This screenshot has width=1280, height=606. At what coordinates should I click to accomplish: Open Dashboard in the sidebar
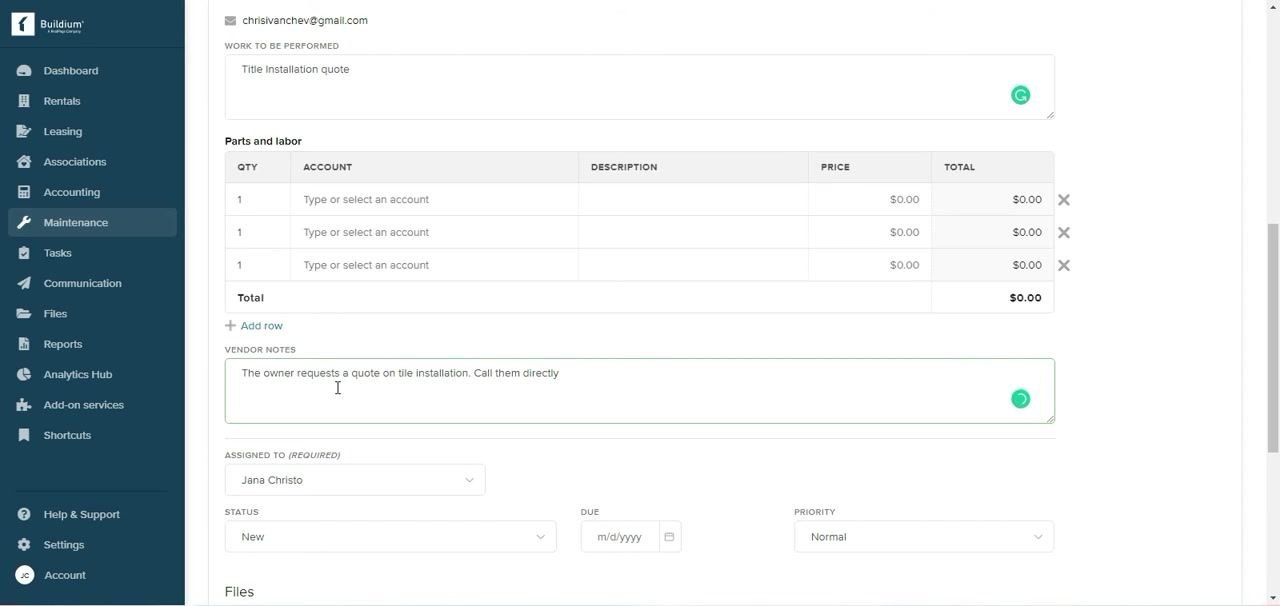71,71
